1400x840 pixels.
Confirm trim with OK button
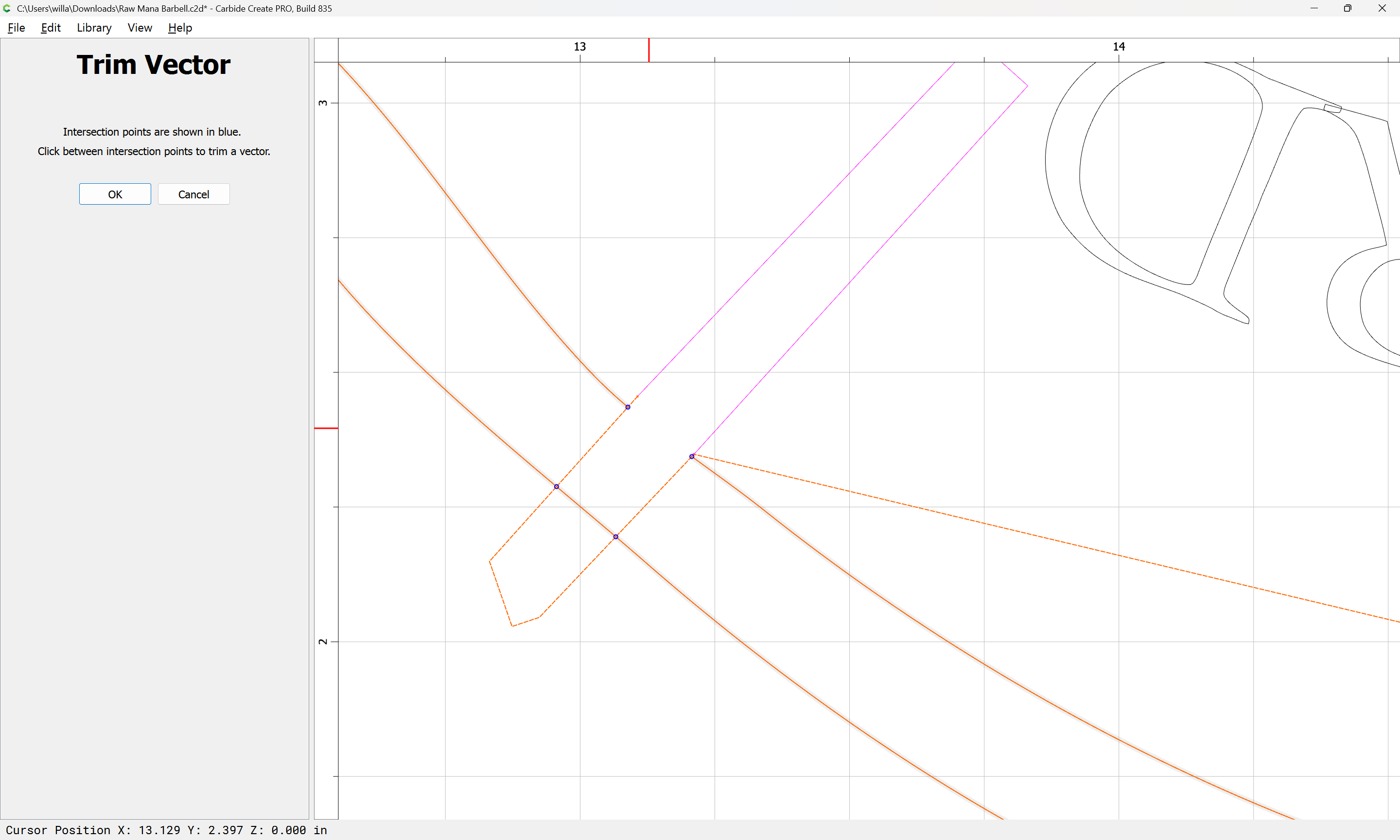click(x=115, y=194)
